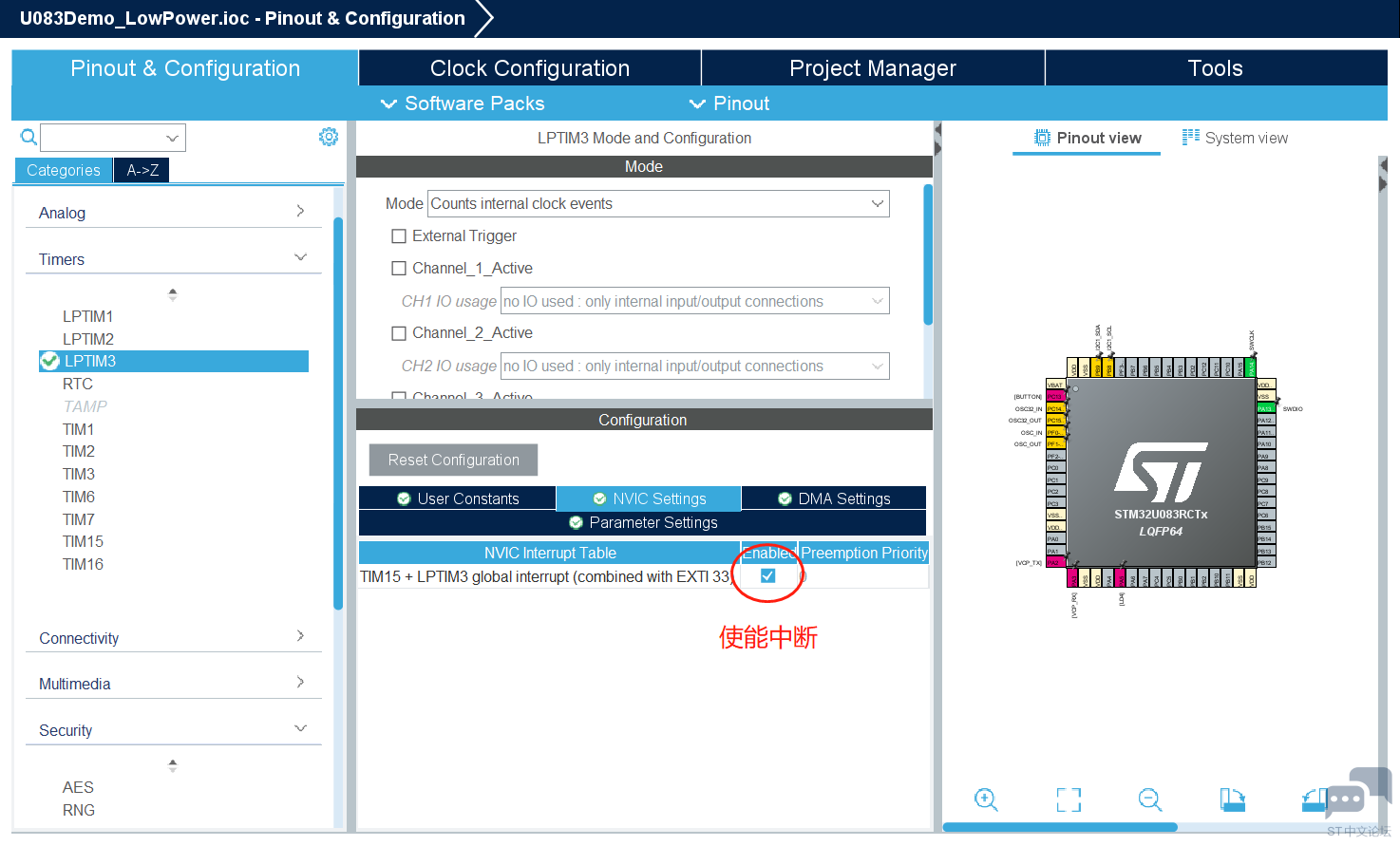Screen dimensions: 1400x846
Task: Zoom in on the chip pinout
Action: [986, 799]
